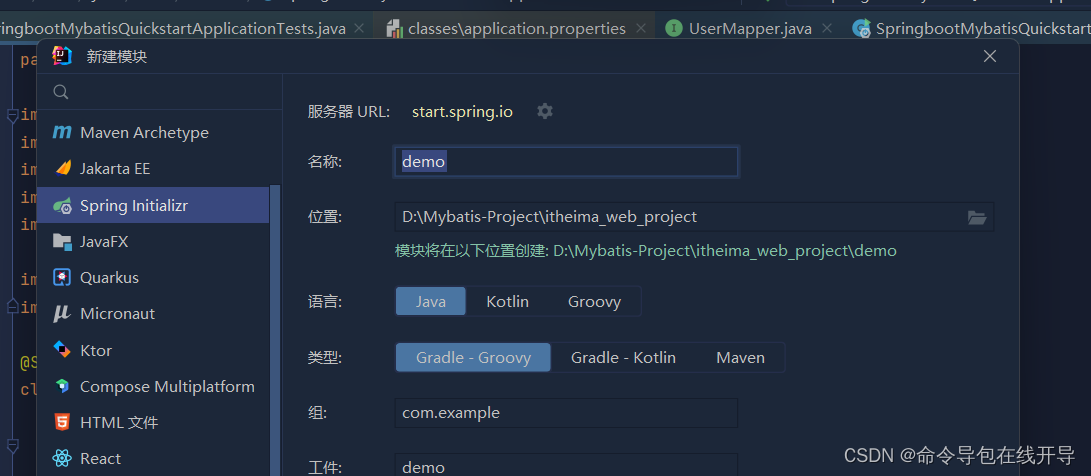Select Compose Multiplatform generator
The height and width of the screenshot is (476, 1091).
coord(153,386)
